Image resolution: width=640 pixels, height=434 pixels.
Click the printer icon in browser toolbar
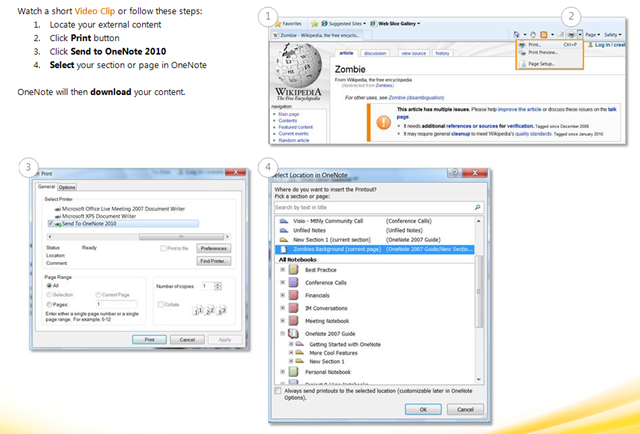(570, 33)
